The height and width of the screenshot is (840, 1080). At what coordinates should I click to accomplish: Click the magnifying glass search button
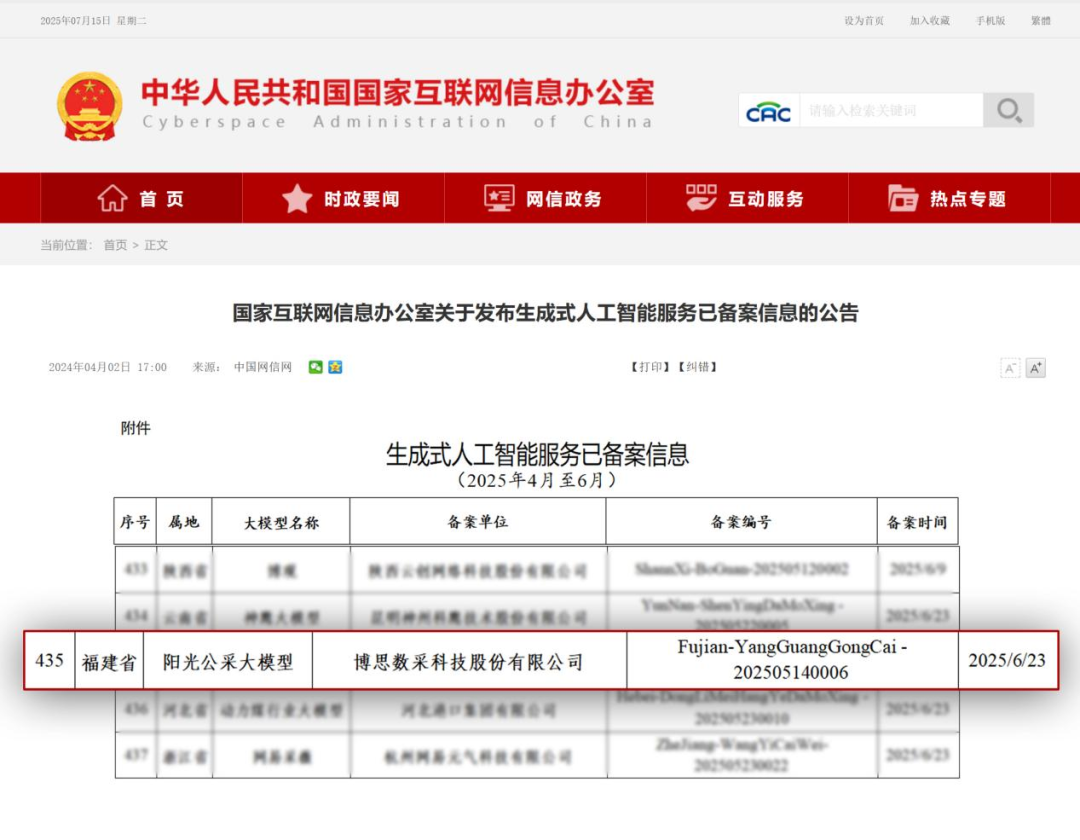pyautogui.click(x=1008, y=110)
